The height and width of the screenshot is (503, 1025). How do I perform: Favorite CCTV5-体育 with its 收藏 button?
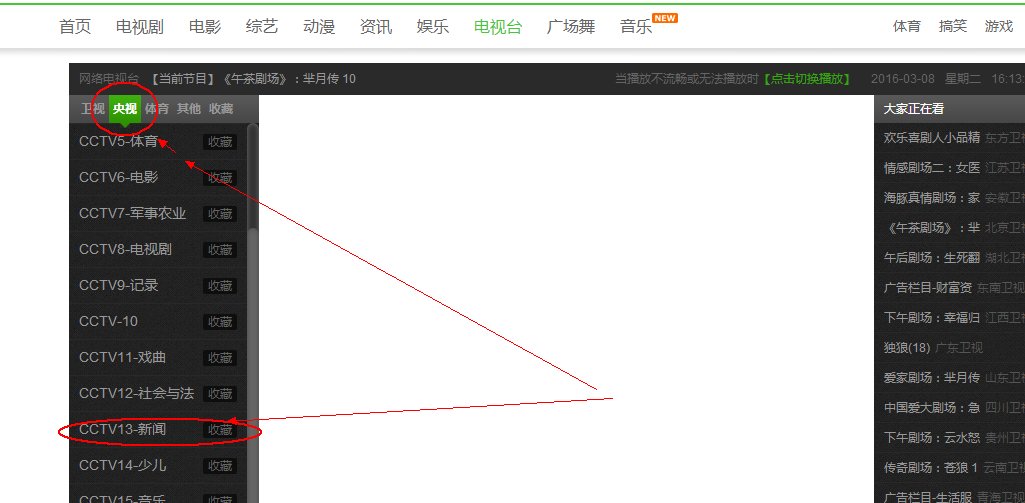coord(220,142)
